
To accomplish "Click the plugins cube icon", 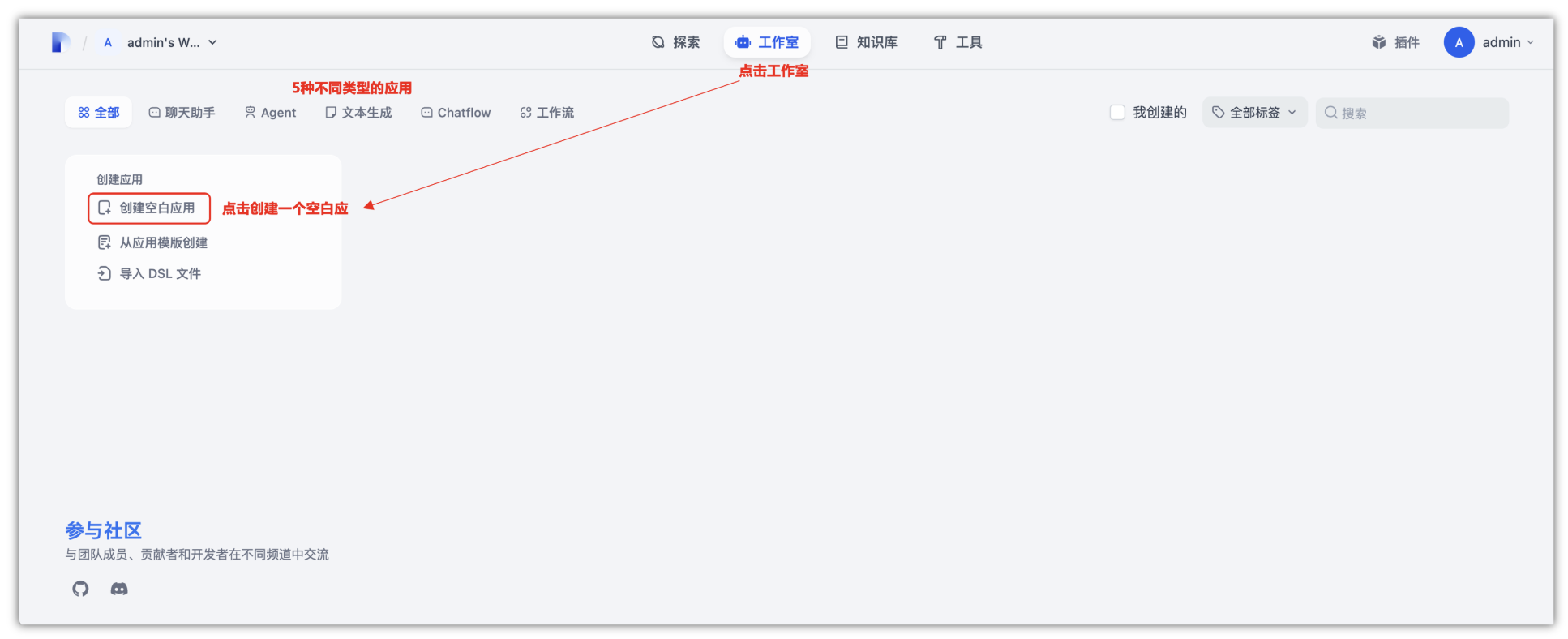I will pos(1378,42).
